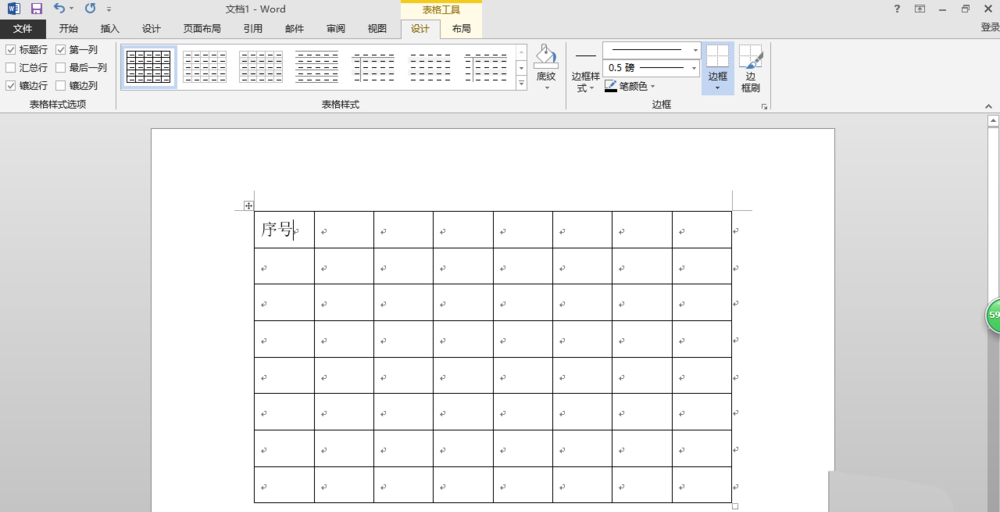The height and width of the screenshot is (512, 1000).
Task: Click the Word application icon at top-left
Action: click(13, 9)
